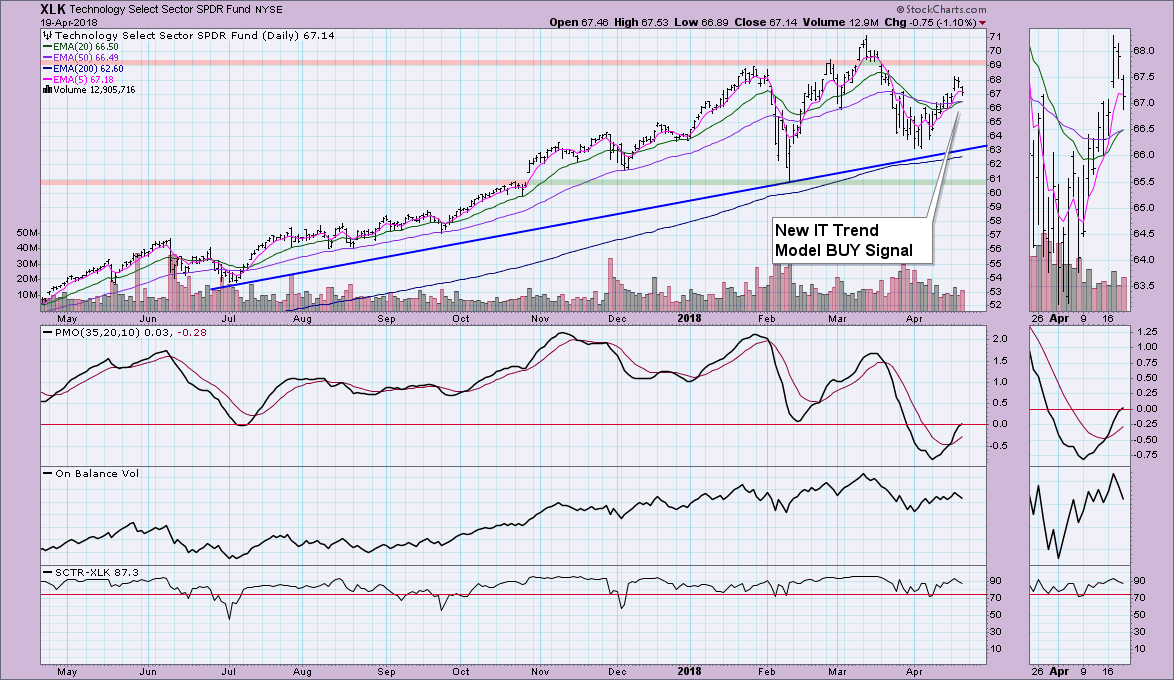This screenshot has width=1174, height=680.
Task: Click the -0.5 PMO axis label
Action: pos(999,446)
